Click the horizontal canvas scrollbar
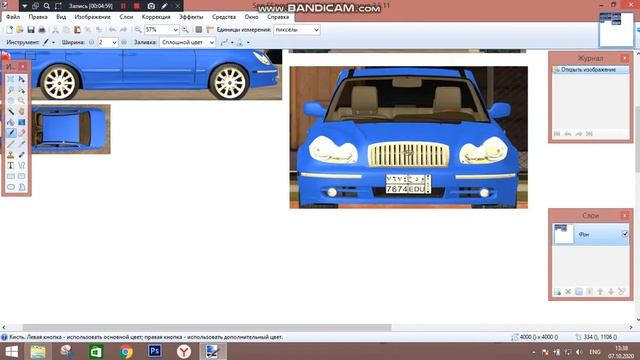Image resolution: width=640 pixels, height=360 pixels. (x=207, y=327)
